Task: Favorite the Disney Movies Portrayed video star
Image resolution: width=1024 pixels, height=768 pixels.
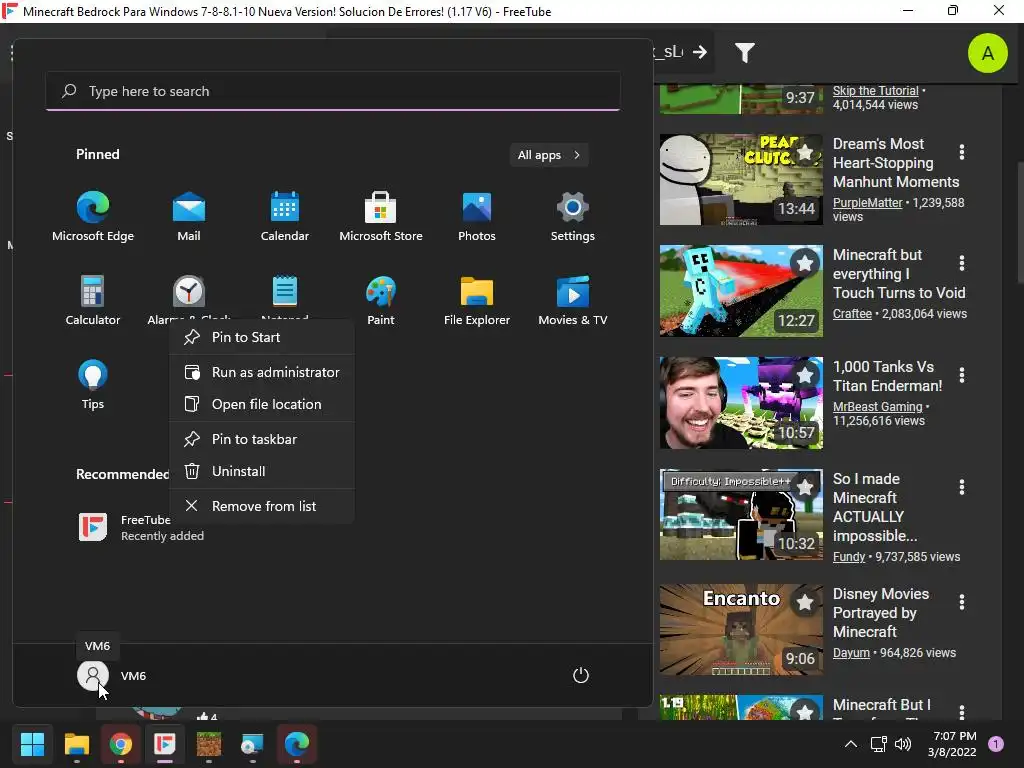Action: [x=805, y=602]
